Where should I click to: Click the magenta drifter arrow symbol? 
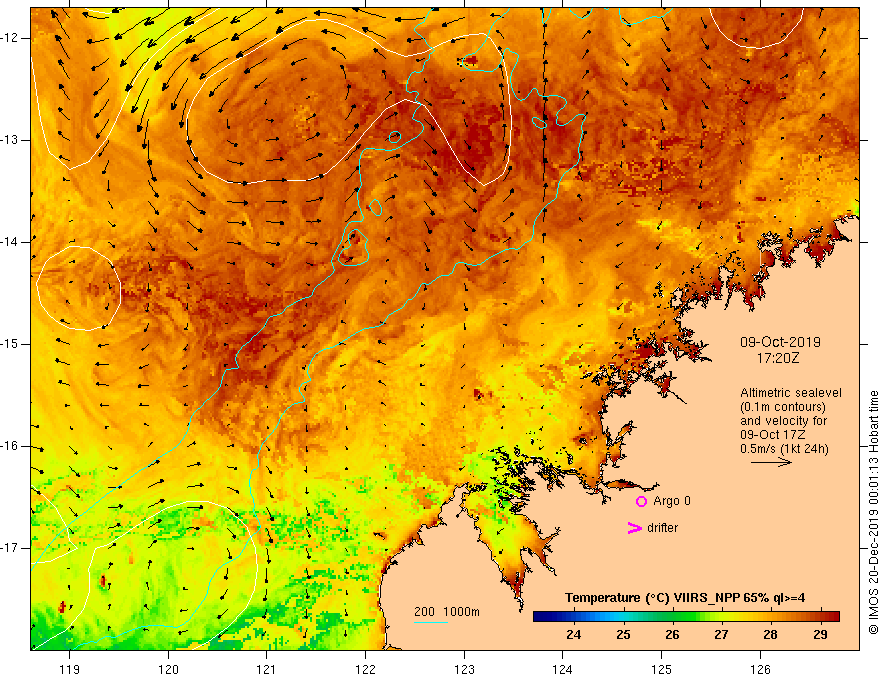(634, 528)
